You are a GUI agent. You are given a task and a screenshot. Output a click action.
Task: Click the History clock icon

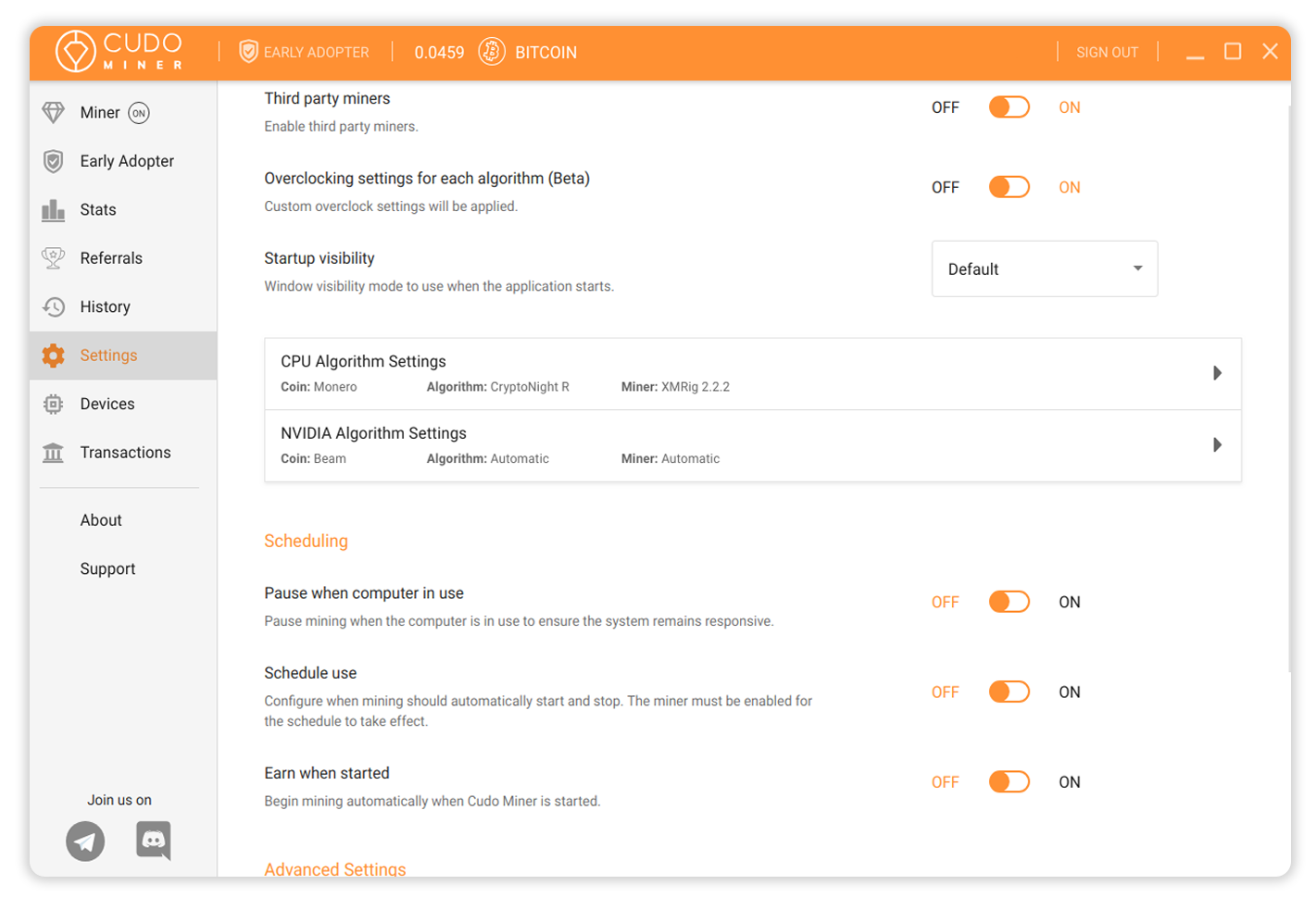(54, 306)
